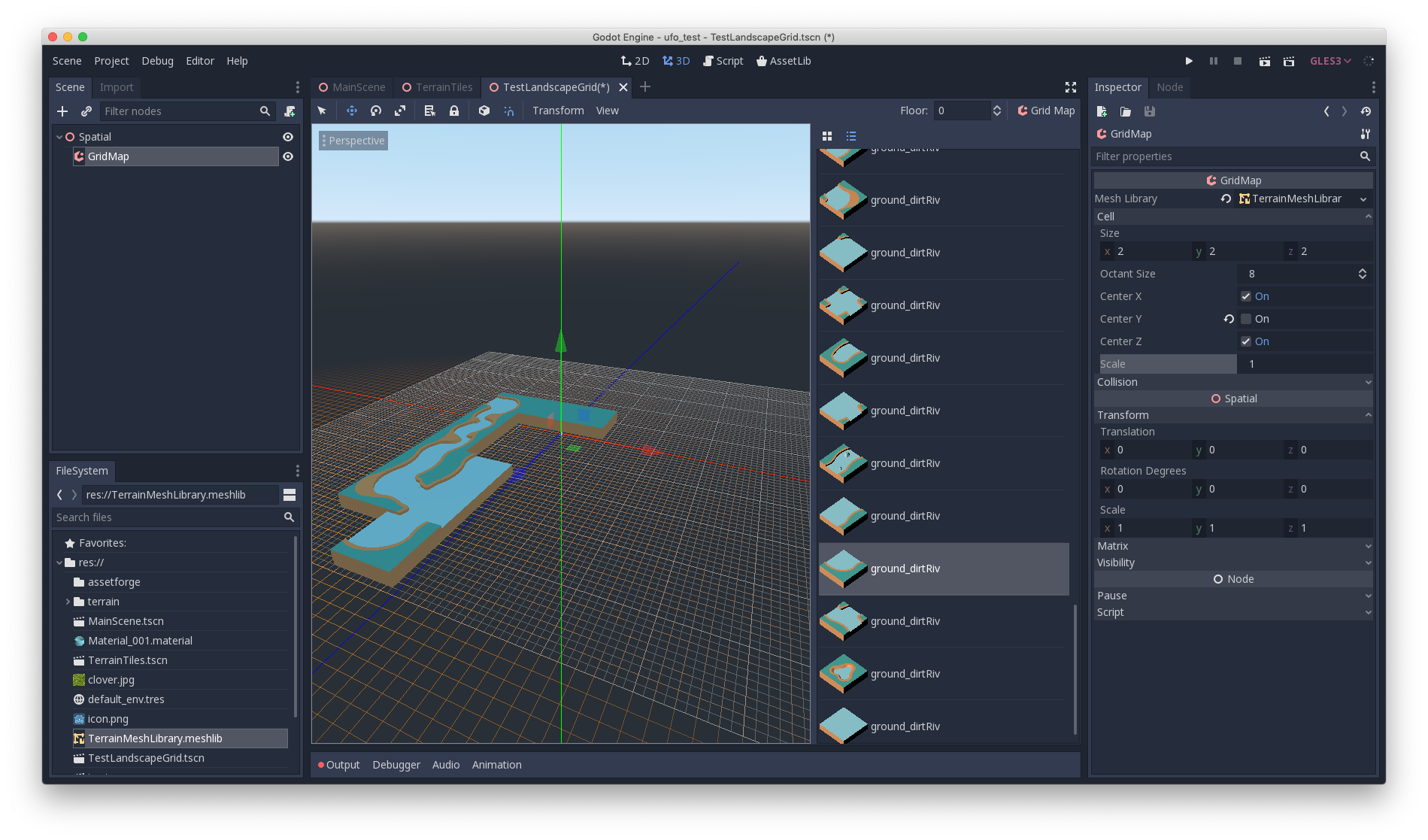
Task: Toggle local space cube icon
Action: coord(484,111)
